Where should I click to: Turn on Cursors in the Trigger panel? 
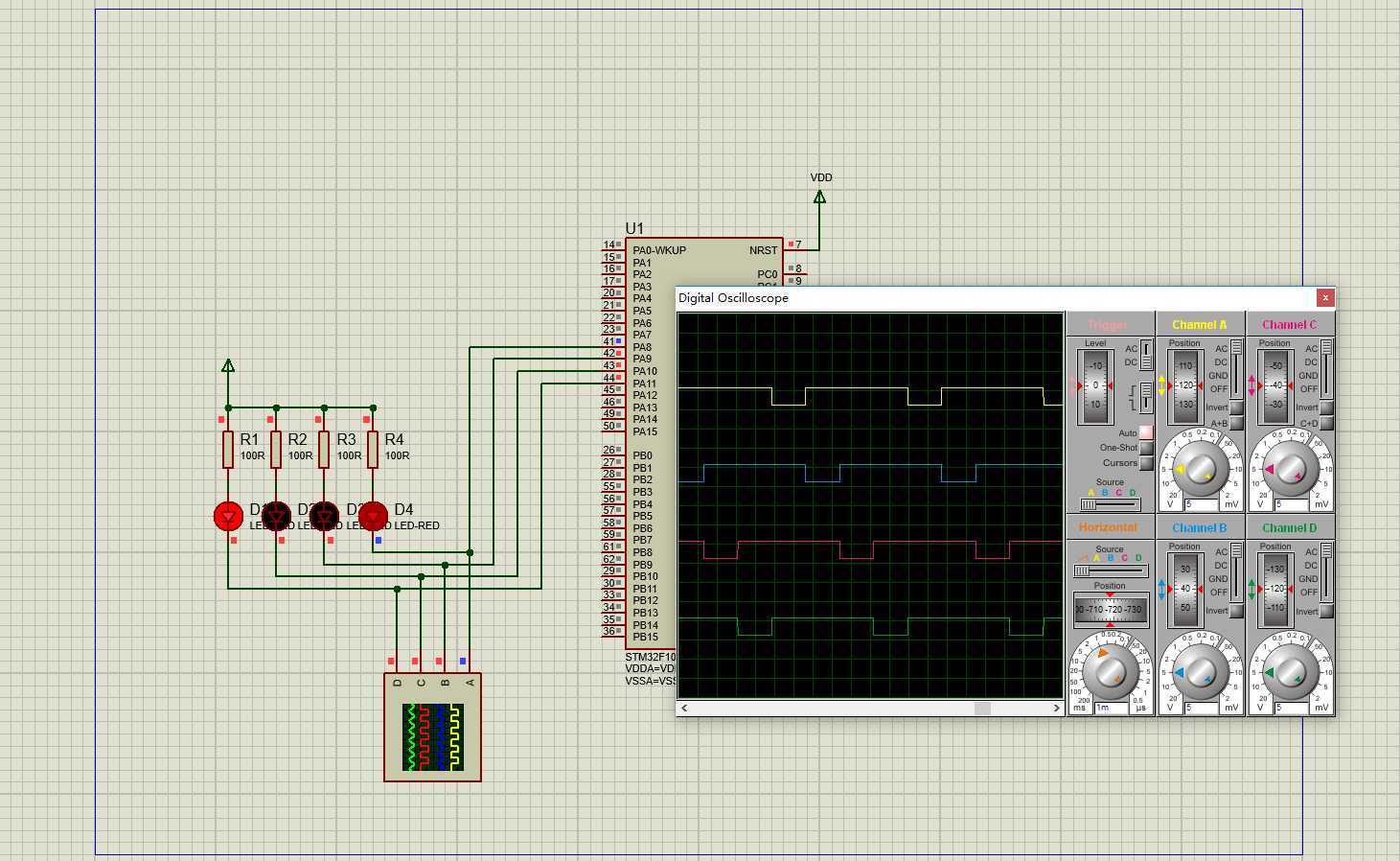pos(1146,463)
